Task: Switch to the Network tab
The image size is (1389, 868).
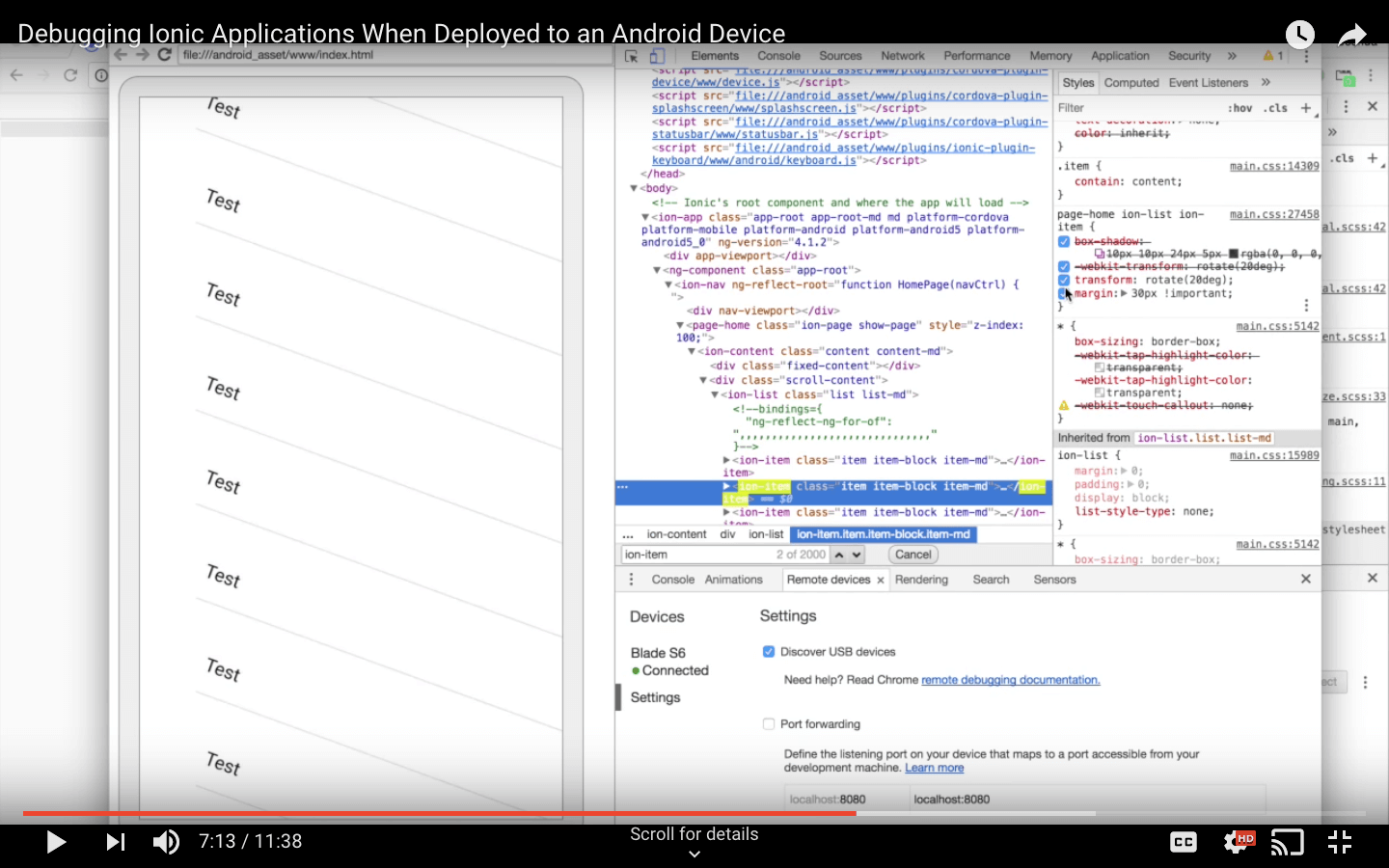Action: pyautogui.click(x=903, y=56)
